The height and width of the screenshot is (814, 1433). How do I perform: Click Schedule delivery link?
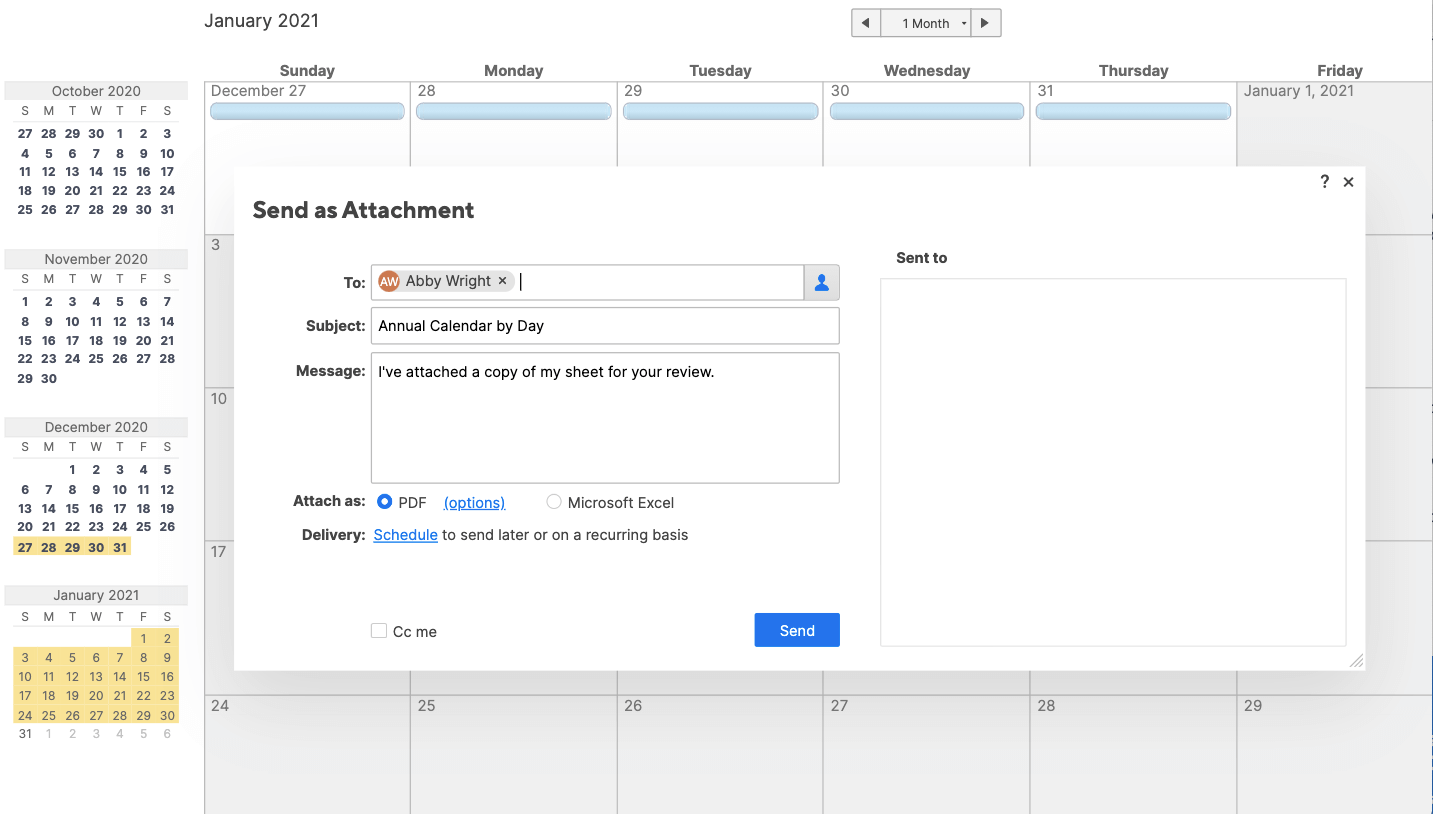405,535
